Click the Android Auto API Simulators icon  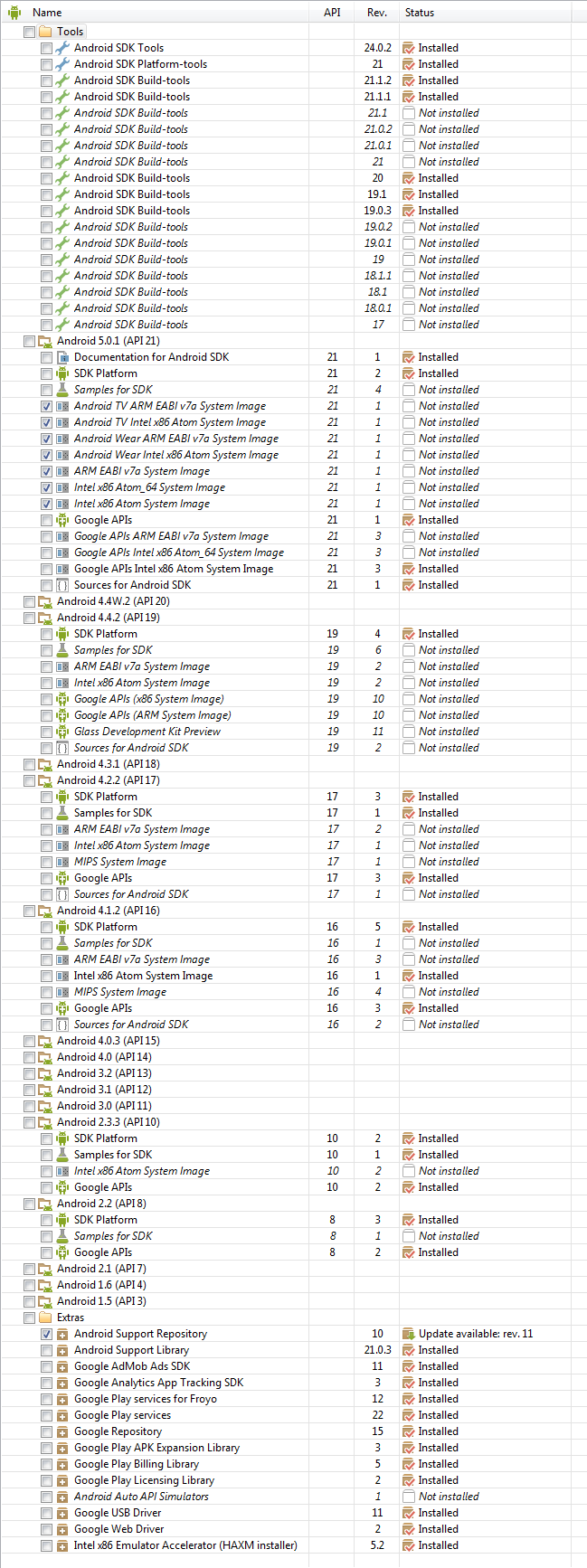click(62, 1497)
